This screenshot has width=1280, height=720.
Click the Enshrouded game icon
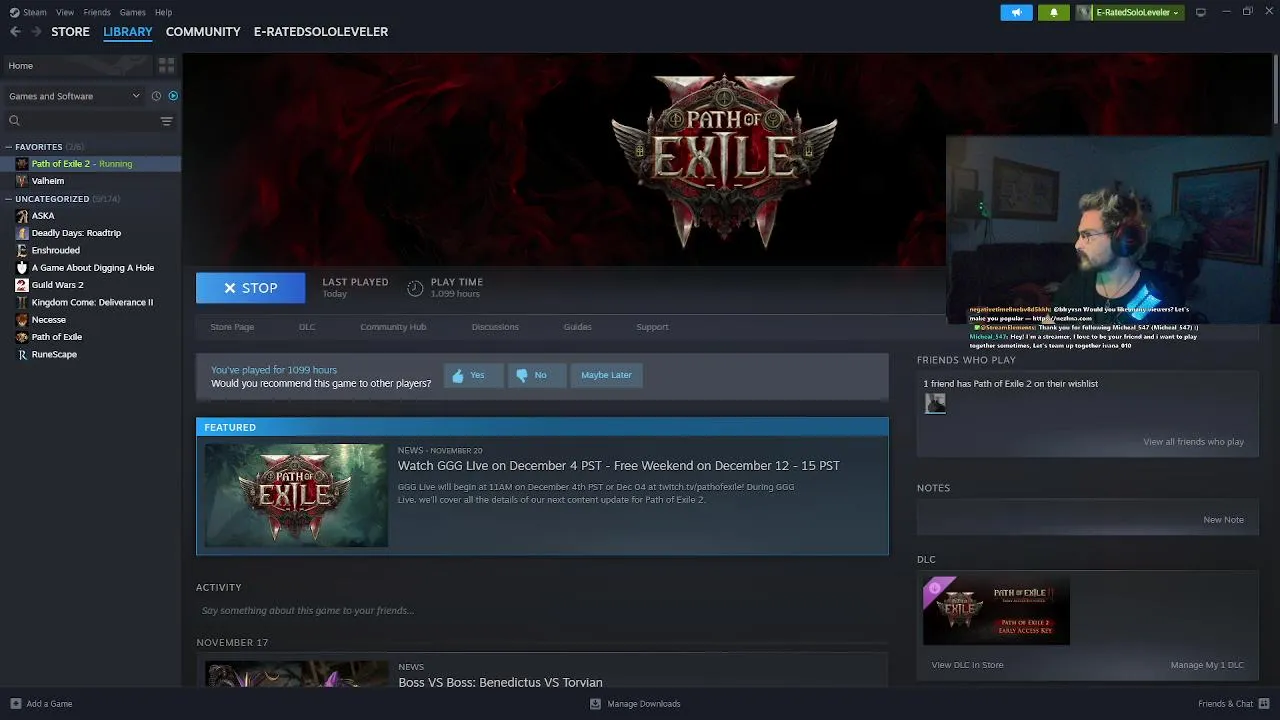tap(22, 250)
